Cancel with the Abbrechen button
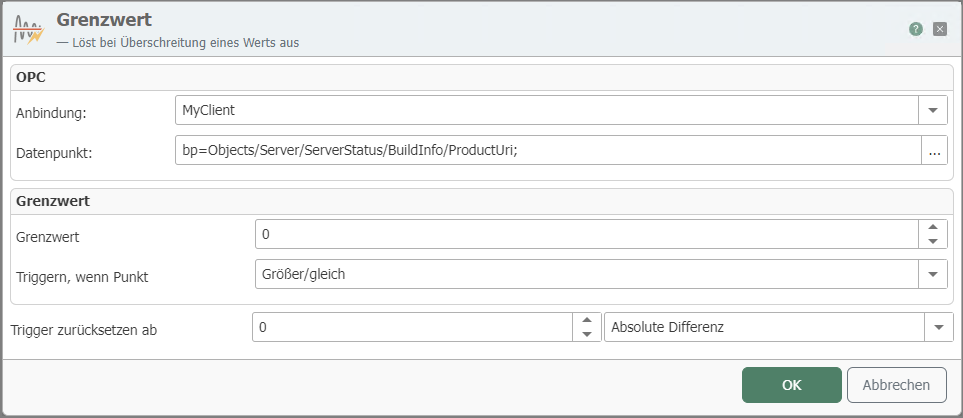Image resolution: width=963 pixels, height=418 pixels. pyautogui.click(x=897, y=385)
